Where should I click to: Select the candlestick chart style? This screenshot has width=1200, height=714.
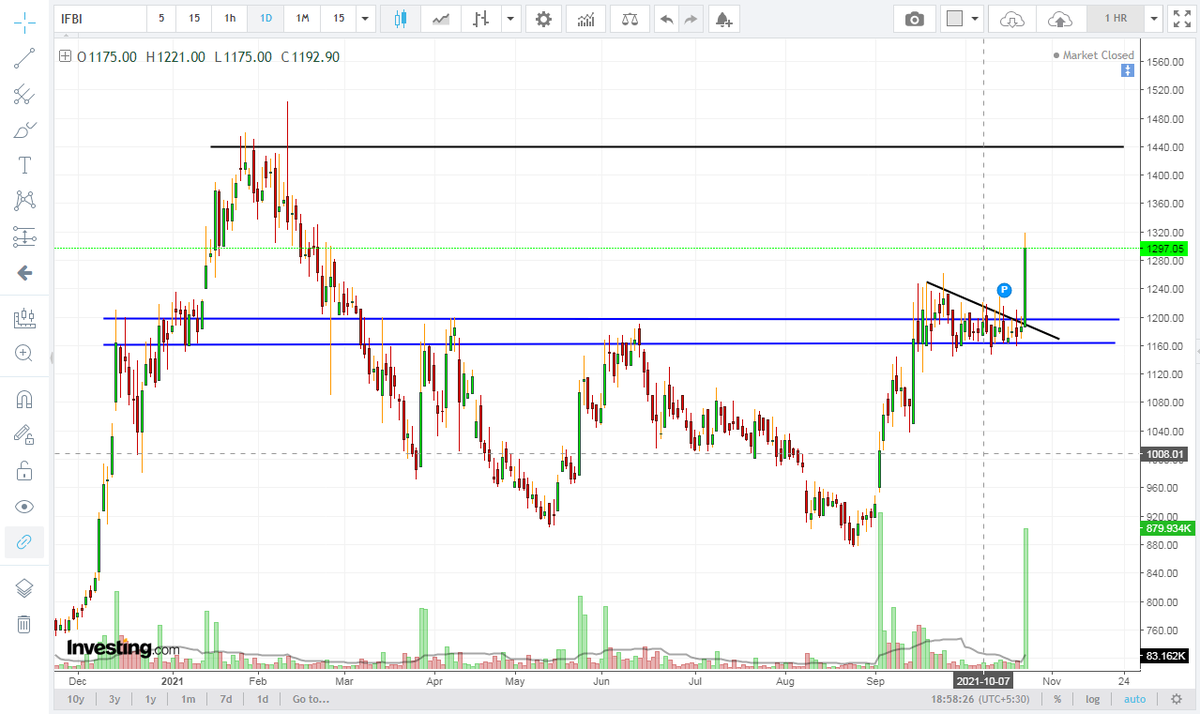pyautogui.click(x=400, y=18)
